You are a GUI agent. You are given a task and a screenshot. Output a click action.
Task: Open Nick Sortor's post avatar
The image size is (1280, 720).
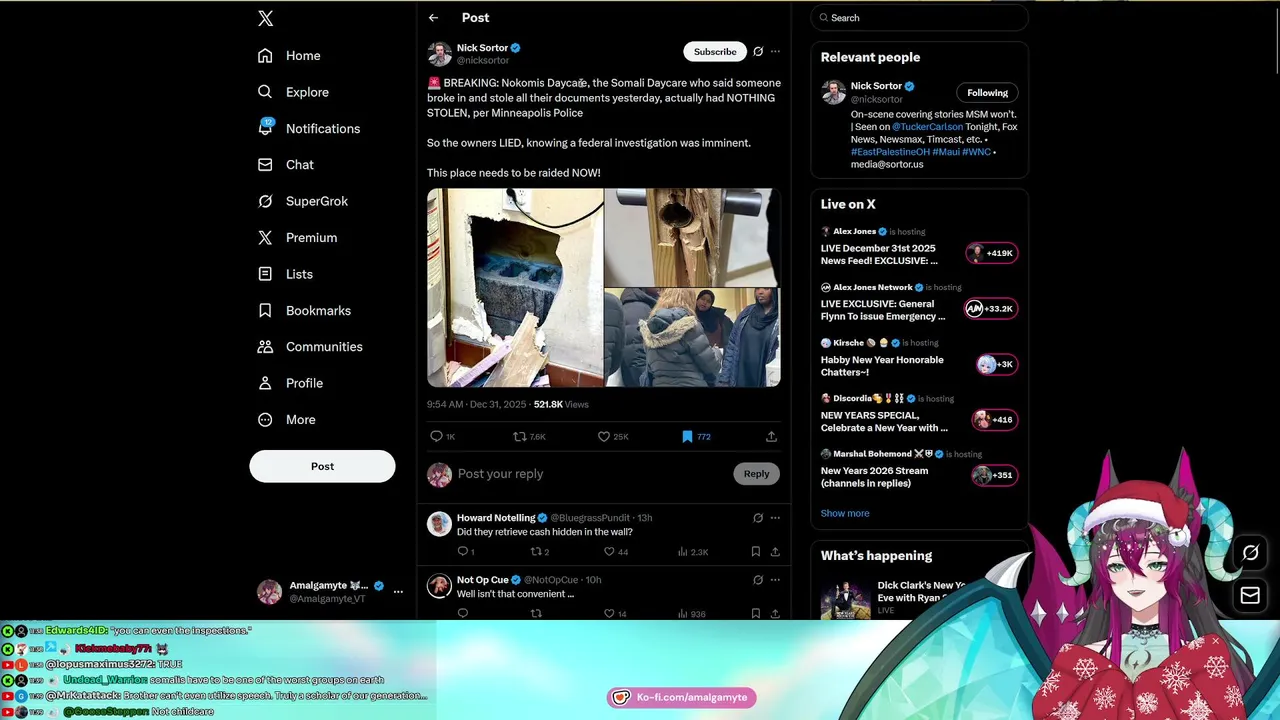(439, 54)
